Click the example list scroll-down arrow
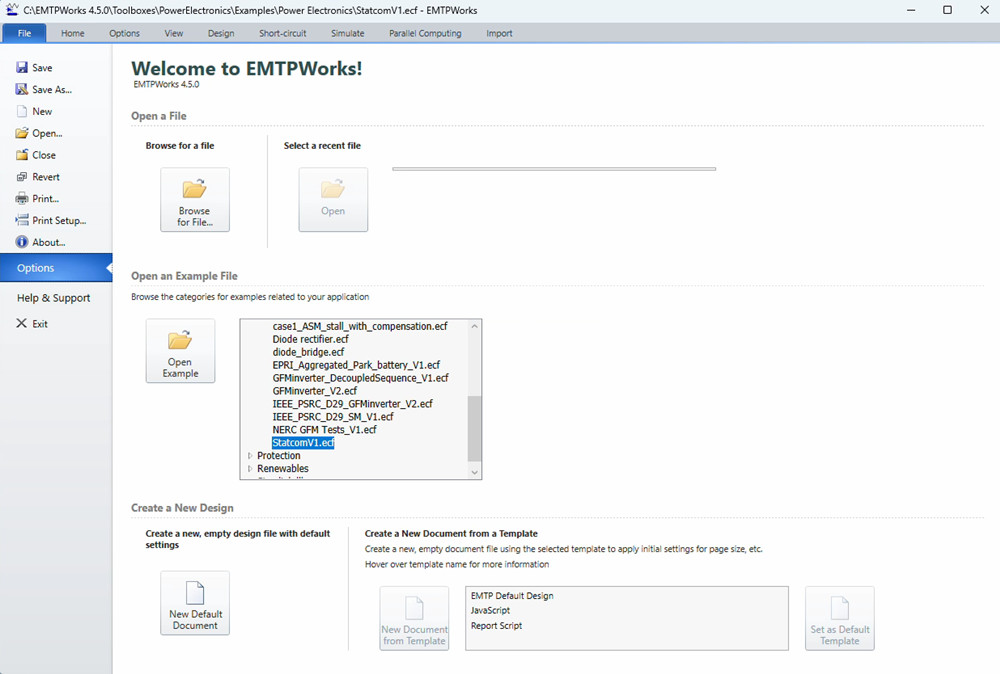Viewport: 1000px width, 674px height. [474, 472]
